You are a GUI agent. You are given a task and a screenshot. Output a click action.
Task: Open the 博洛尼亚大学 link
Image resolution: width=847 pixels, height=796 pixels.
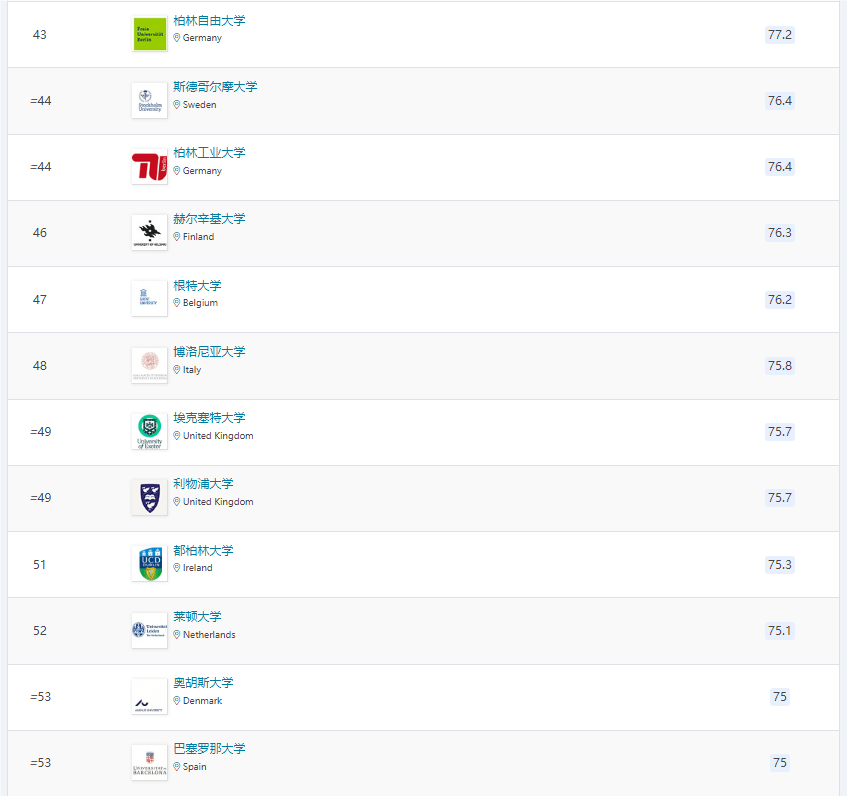(209, 352)
